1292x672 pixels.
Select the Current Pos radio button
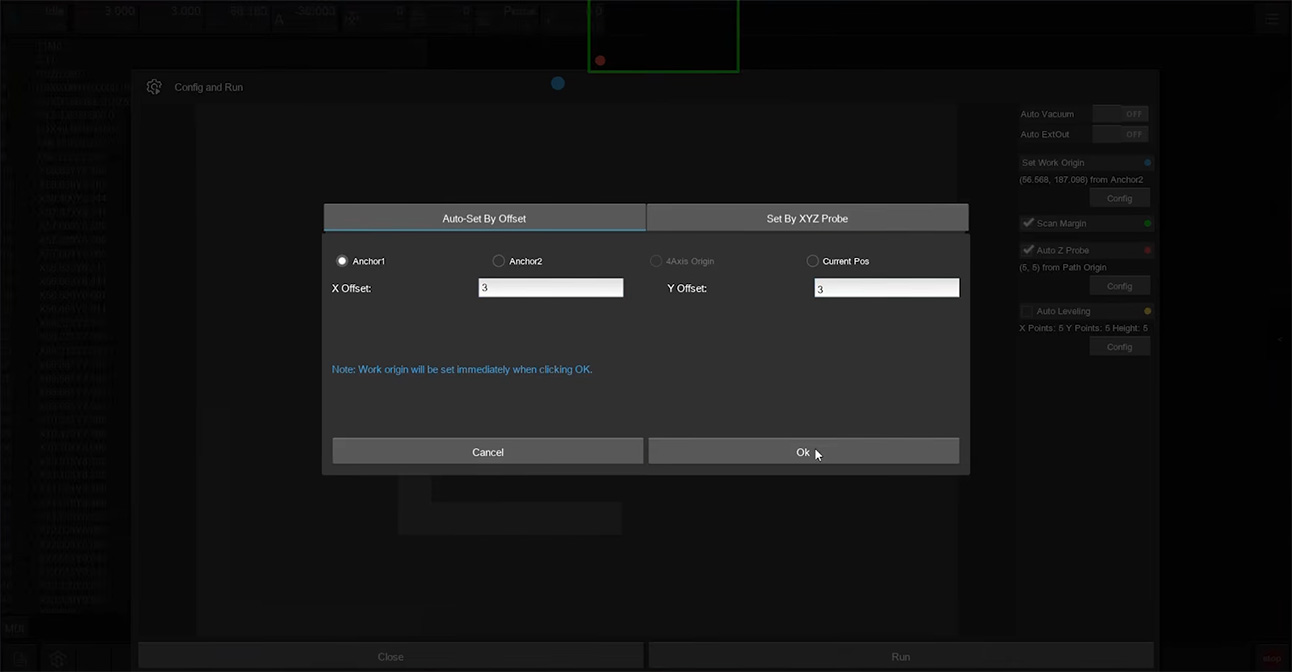(x=812, y=261)
